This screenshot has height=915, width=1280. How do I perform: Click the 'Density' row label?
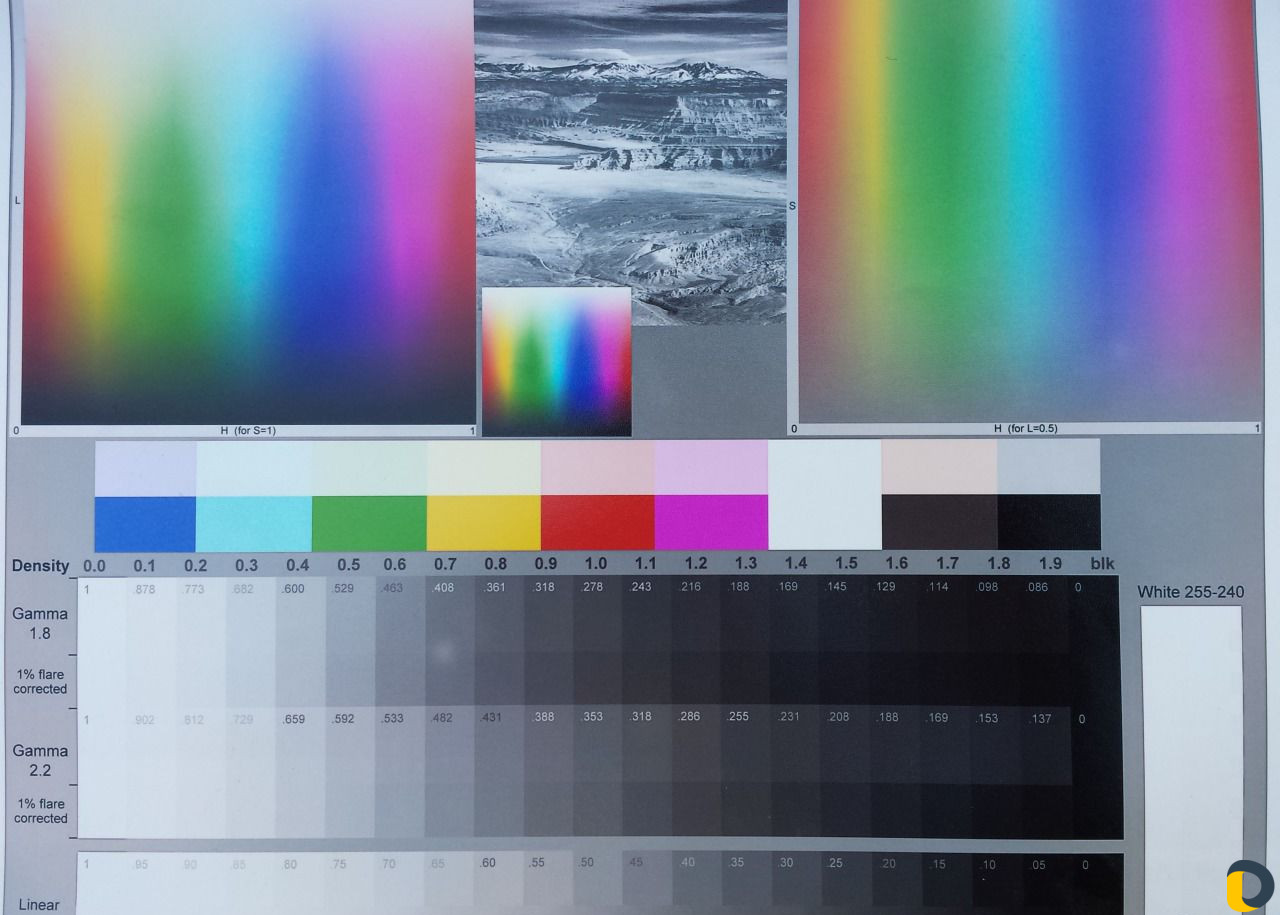tap(41, 566)
